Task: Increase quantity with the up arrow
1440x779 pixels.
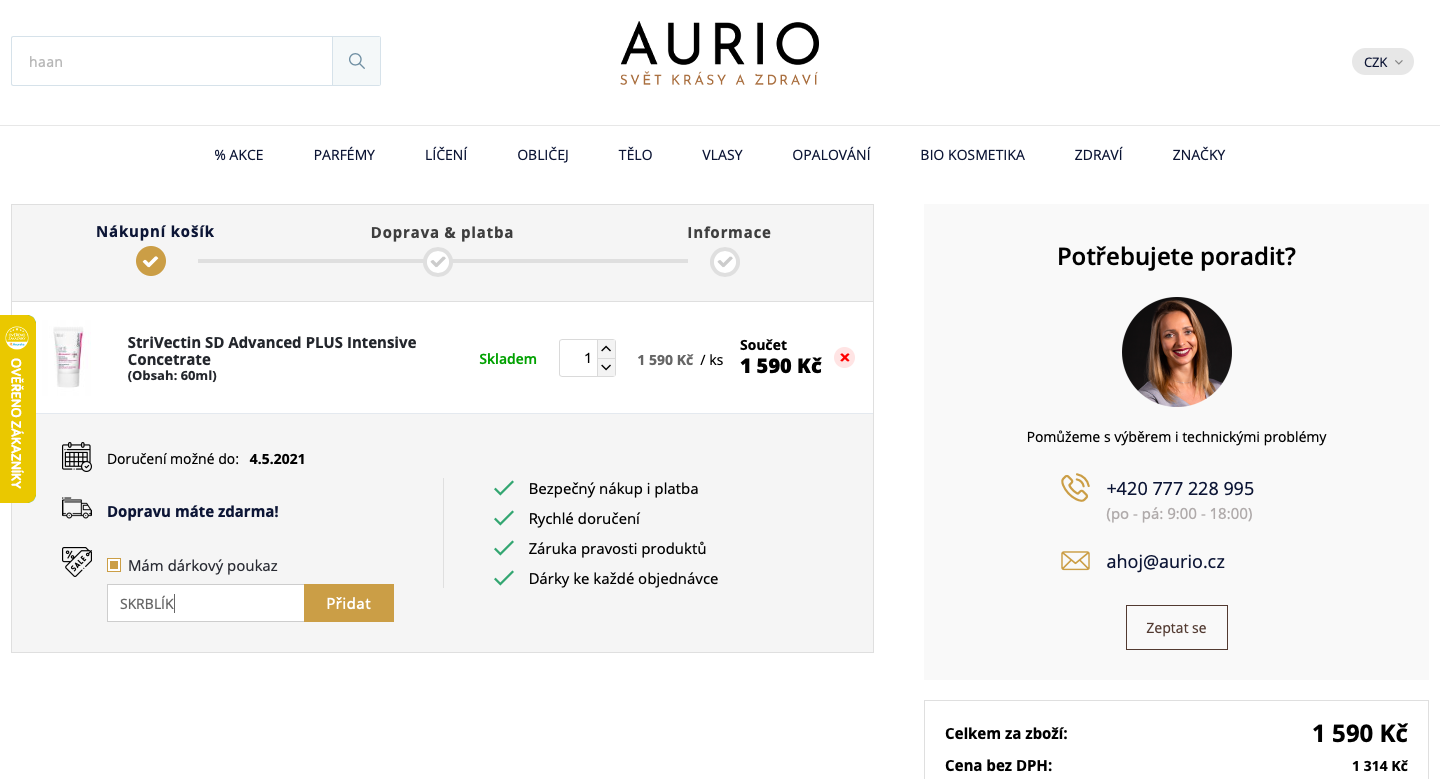Action: click(x=606, y=349)
